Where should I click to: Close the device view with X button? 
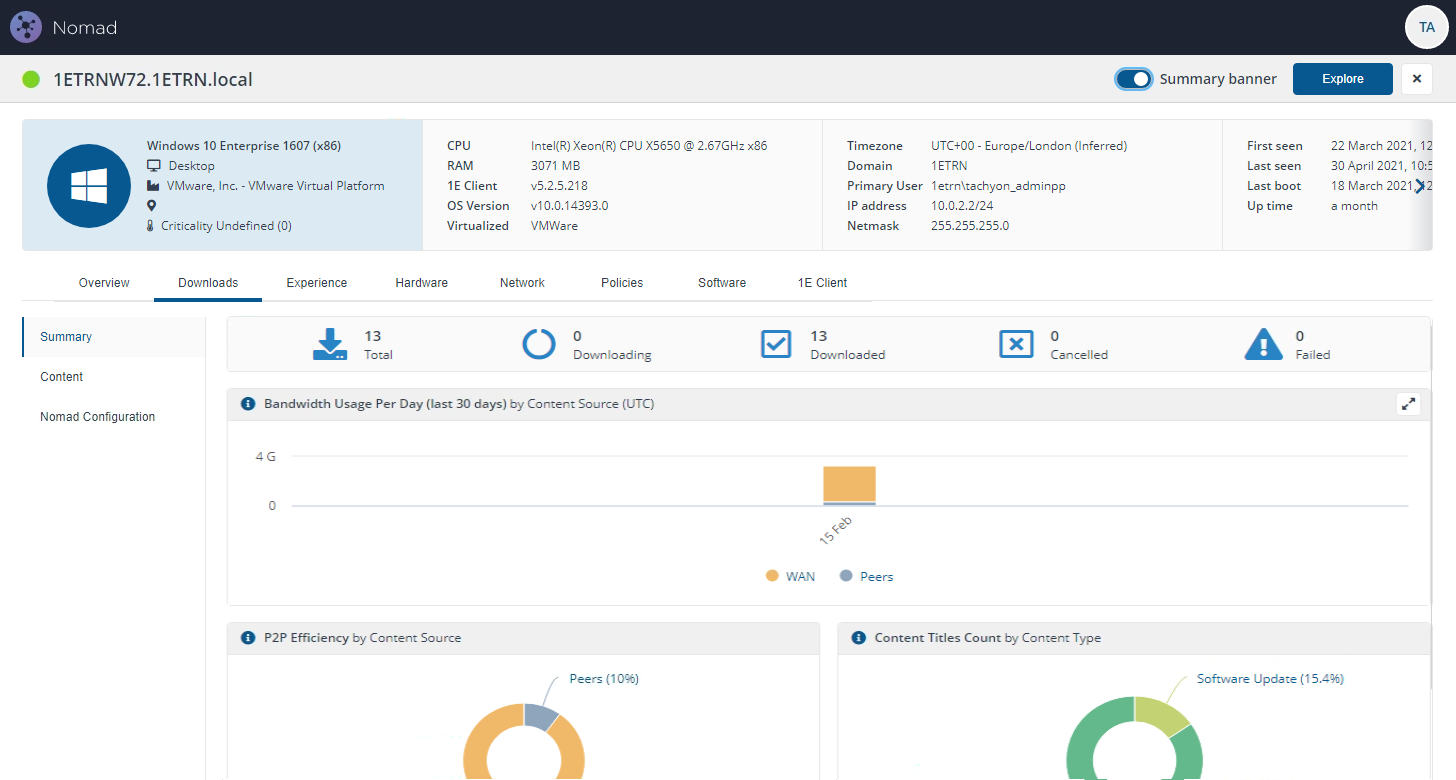point(1417,79)
